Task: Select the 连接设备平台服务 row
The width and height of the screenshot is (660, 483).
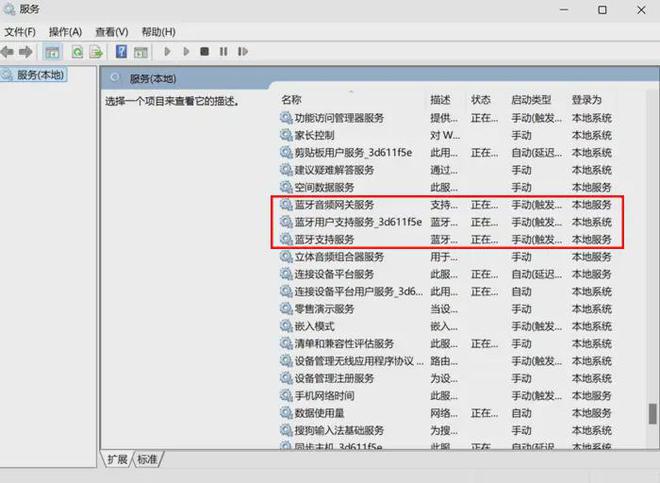Action: (446, 274)
